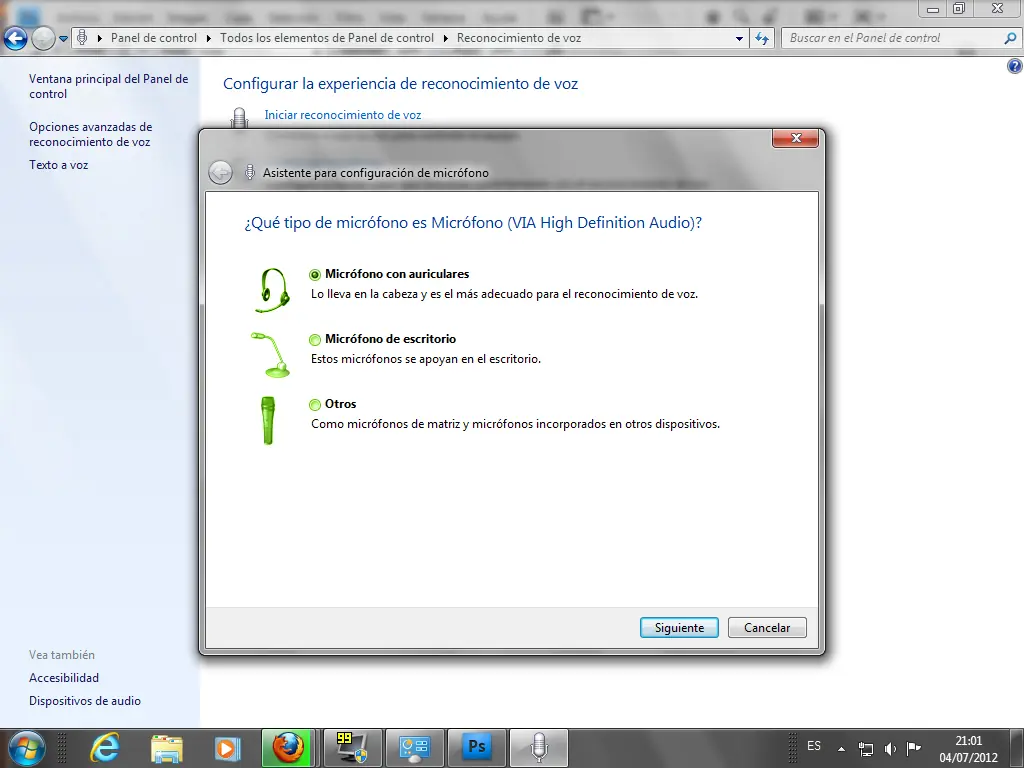1024x768 pixels.
Task: Open the Texto a voz link
Action: [x=58, y=165]
